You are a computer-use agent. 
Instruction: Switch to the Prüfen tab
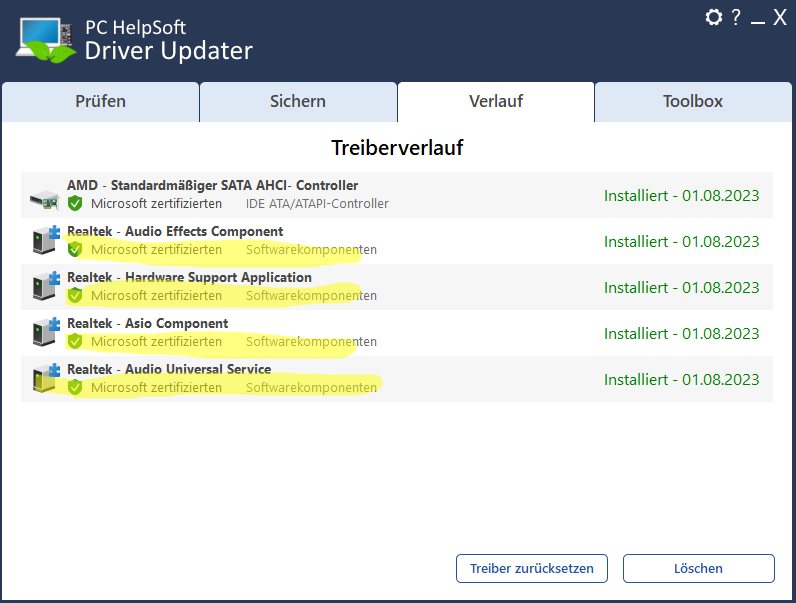pos(101,102)
